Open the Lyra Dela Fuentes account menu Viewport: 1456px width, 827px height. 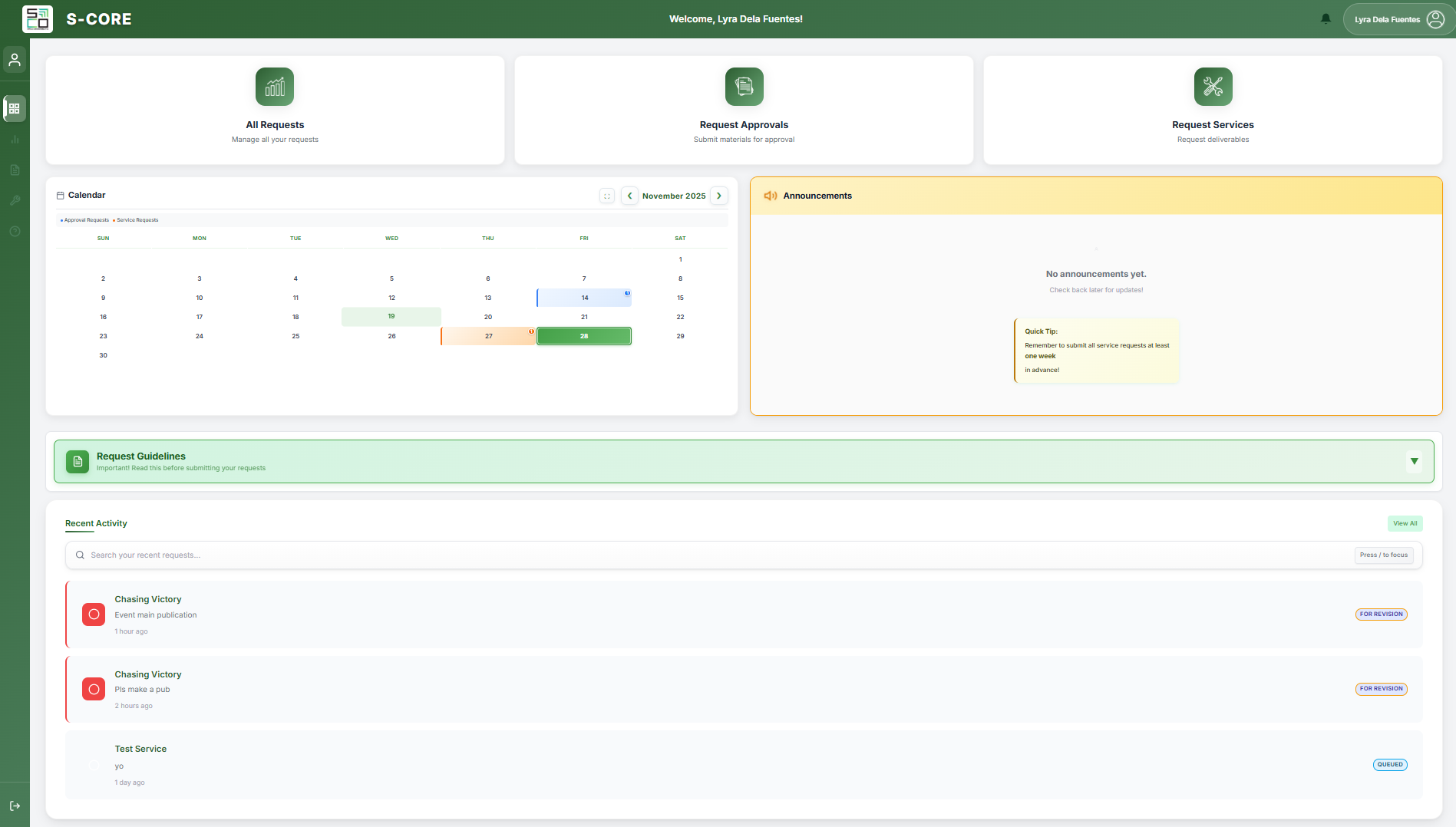click(1397, 18)
